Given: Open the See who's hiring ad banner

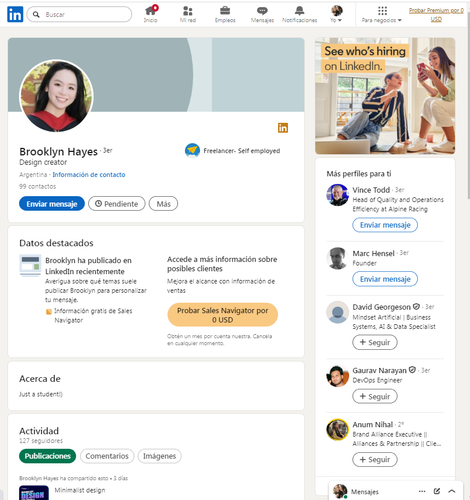Looking at the screenshot, I should click(x=385, y=96).
